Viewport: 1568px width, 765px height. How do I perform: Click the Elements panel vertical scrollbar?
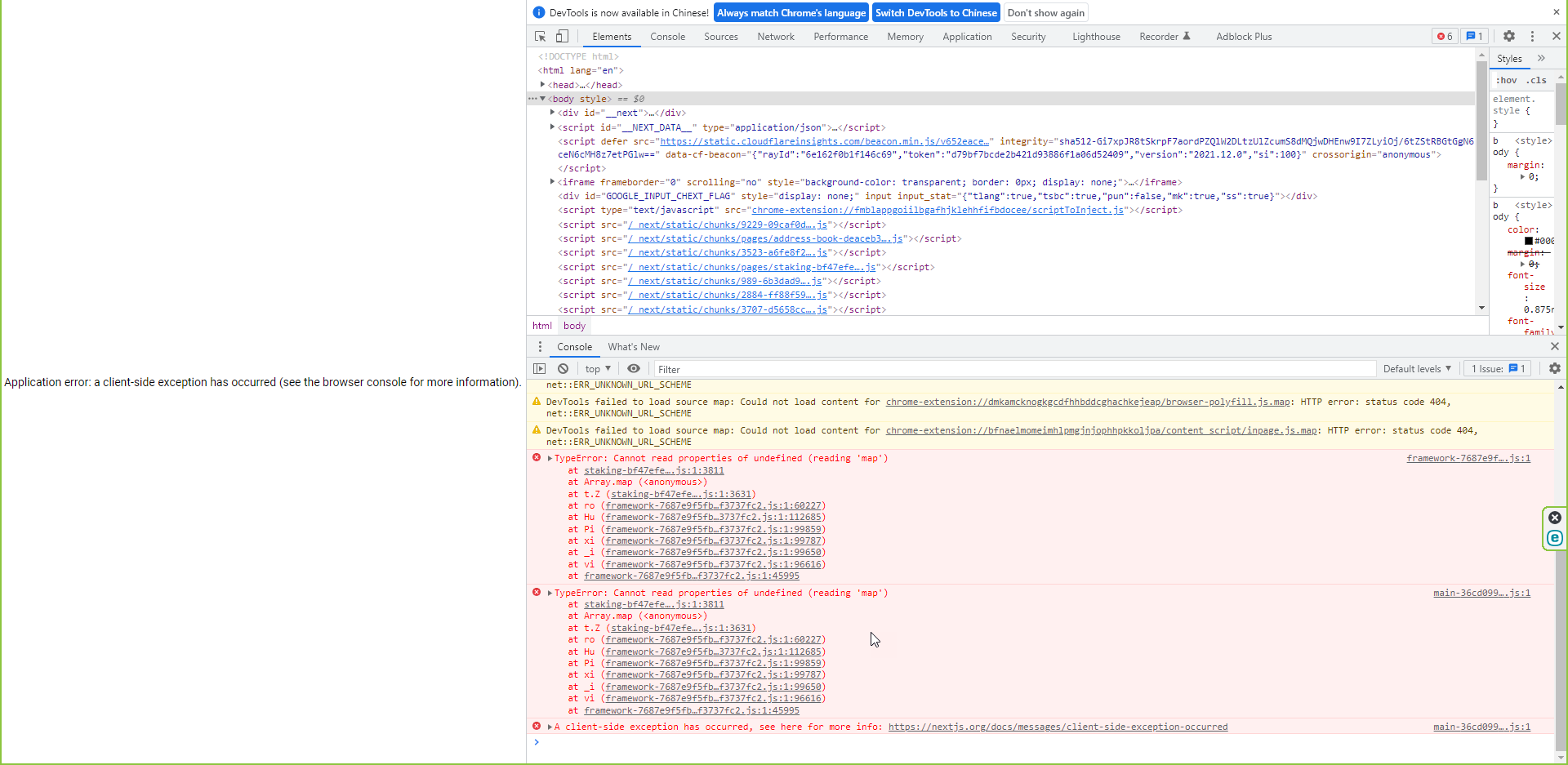tap(1481, 121)
